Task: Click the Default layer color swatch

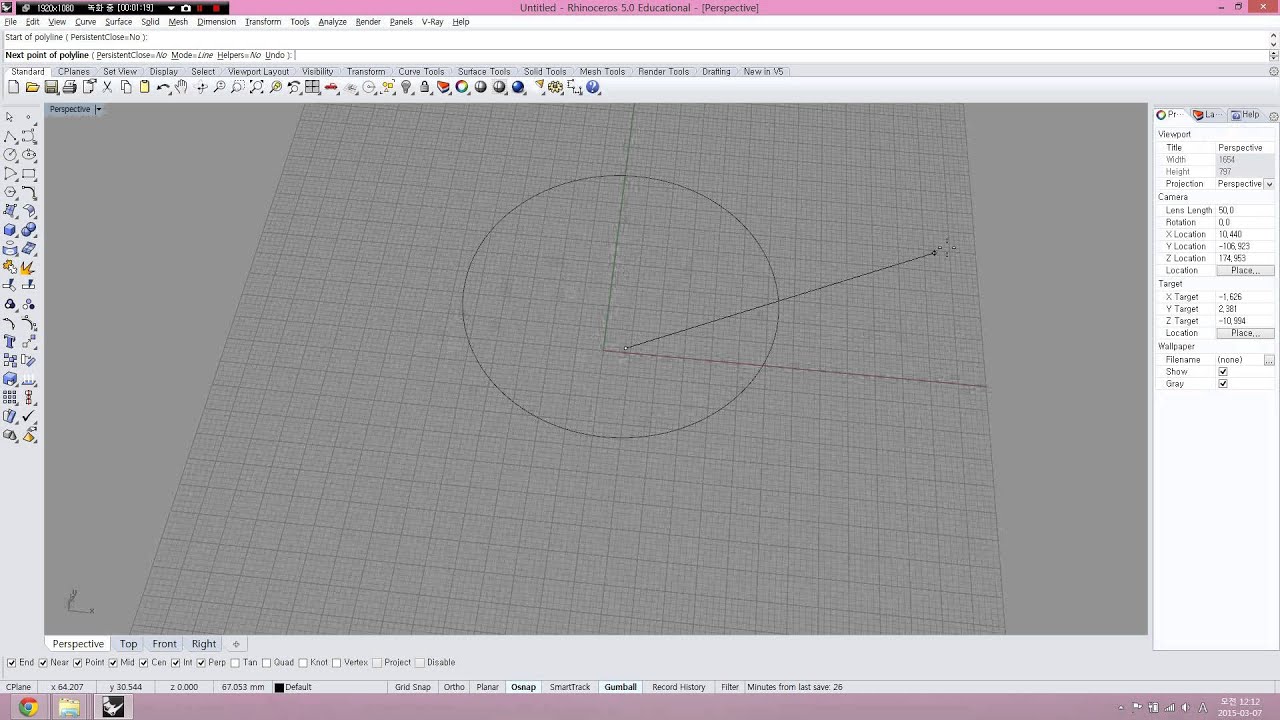Action: 279,688
